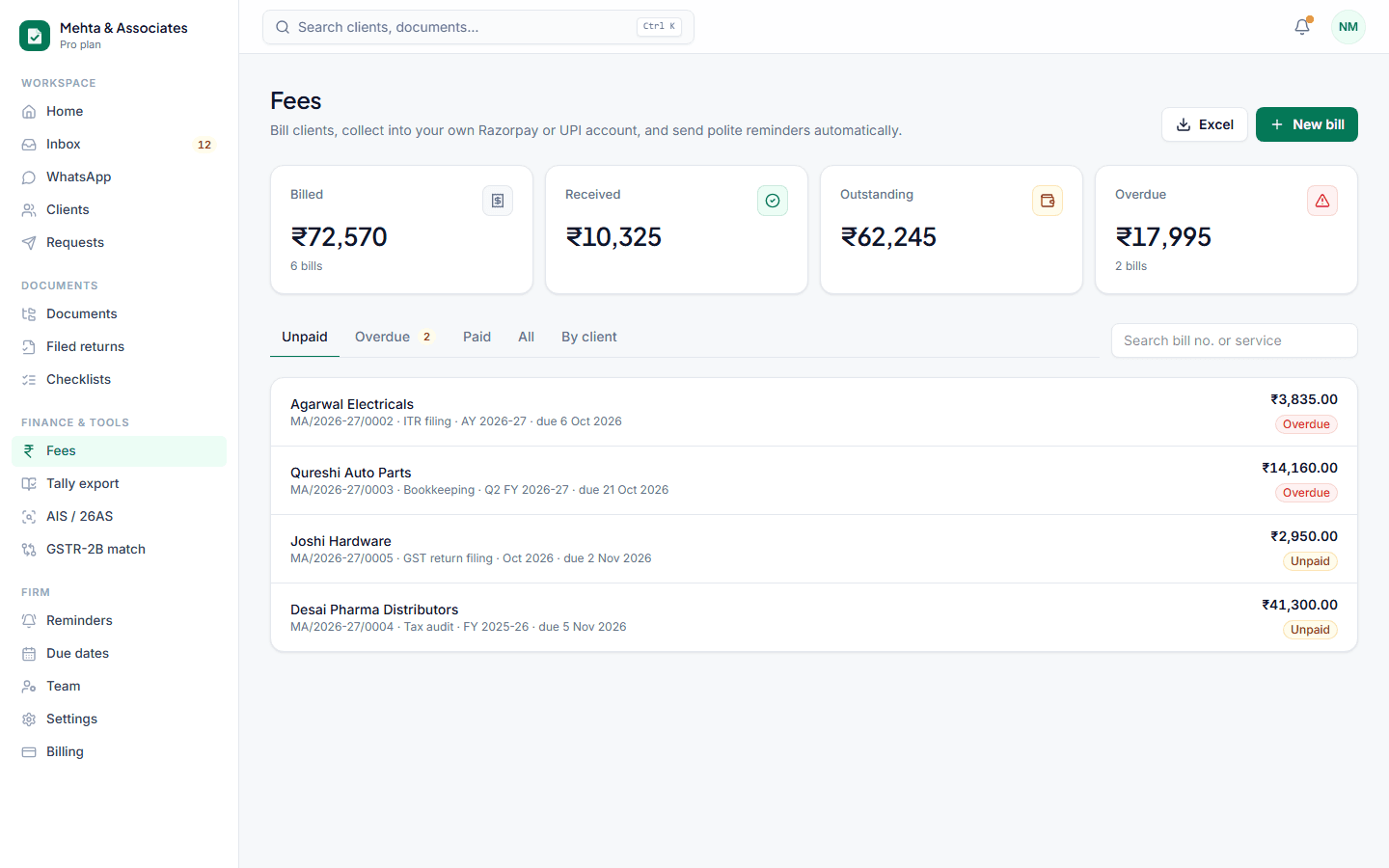Viewport: 1389px width, 868px height.
Task: Go to Home in sidebar
Action: tap(120, 111)
